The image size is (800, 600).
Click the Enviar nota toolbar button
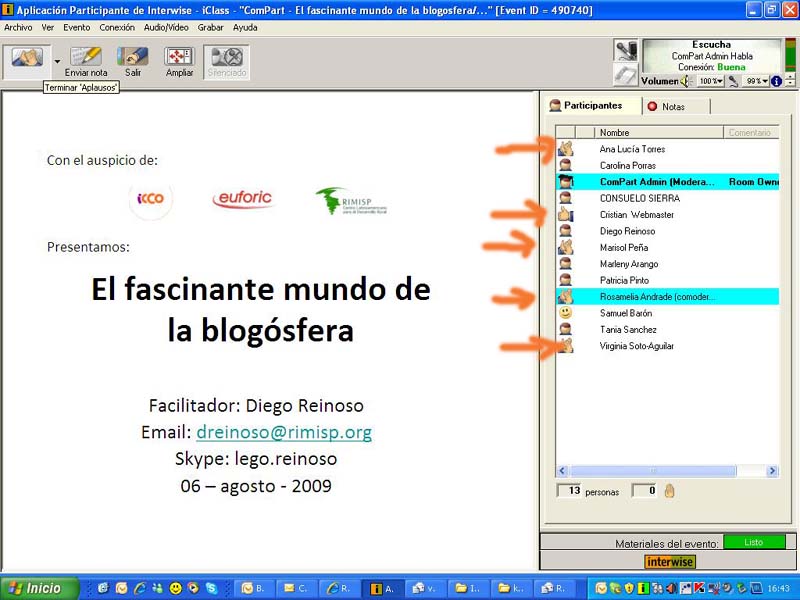[x=86, y=62]
